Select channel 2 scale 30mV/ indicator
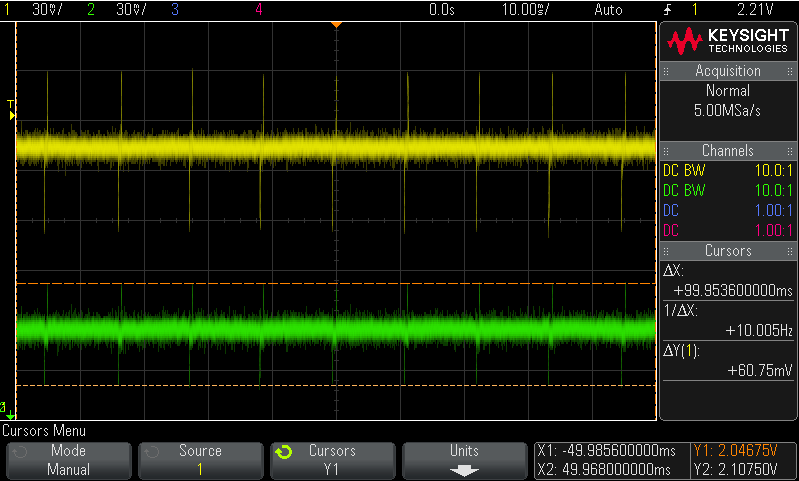The image size is (799, 481). point(131,9)
